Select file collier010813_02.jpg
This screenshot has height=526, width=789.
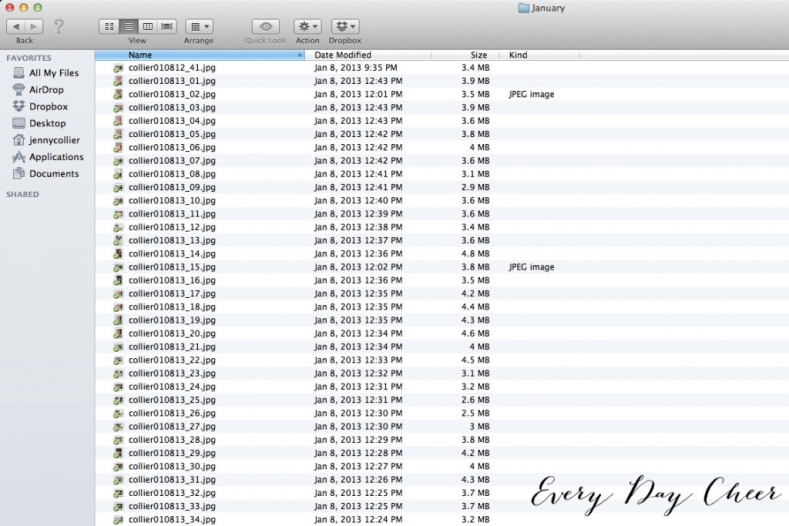click(172, 94)
